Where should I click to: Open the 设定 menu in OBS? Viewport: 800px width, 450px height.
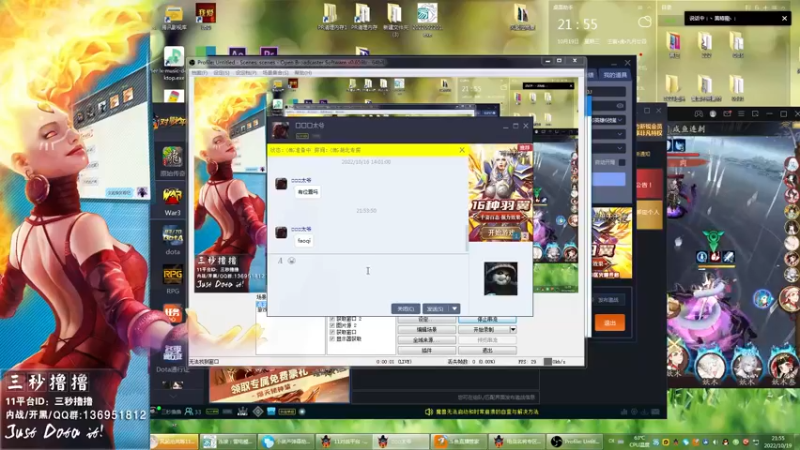point(220,73)
